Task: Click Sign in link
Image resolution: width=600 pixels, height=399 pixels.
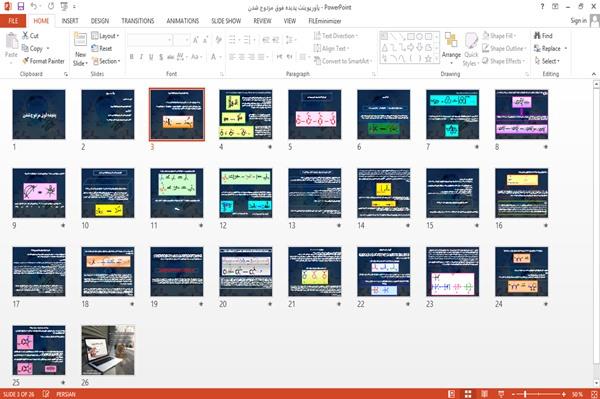Action: [x=578, y=21]
